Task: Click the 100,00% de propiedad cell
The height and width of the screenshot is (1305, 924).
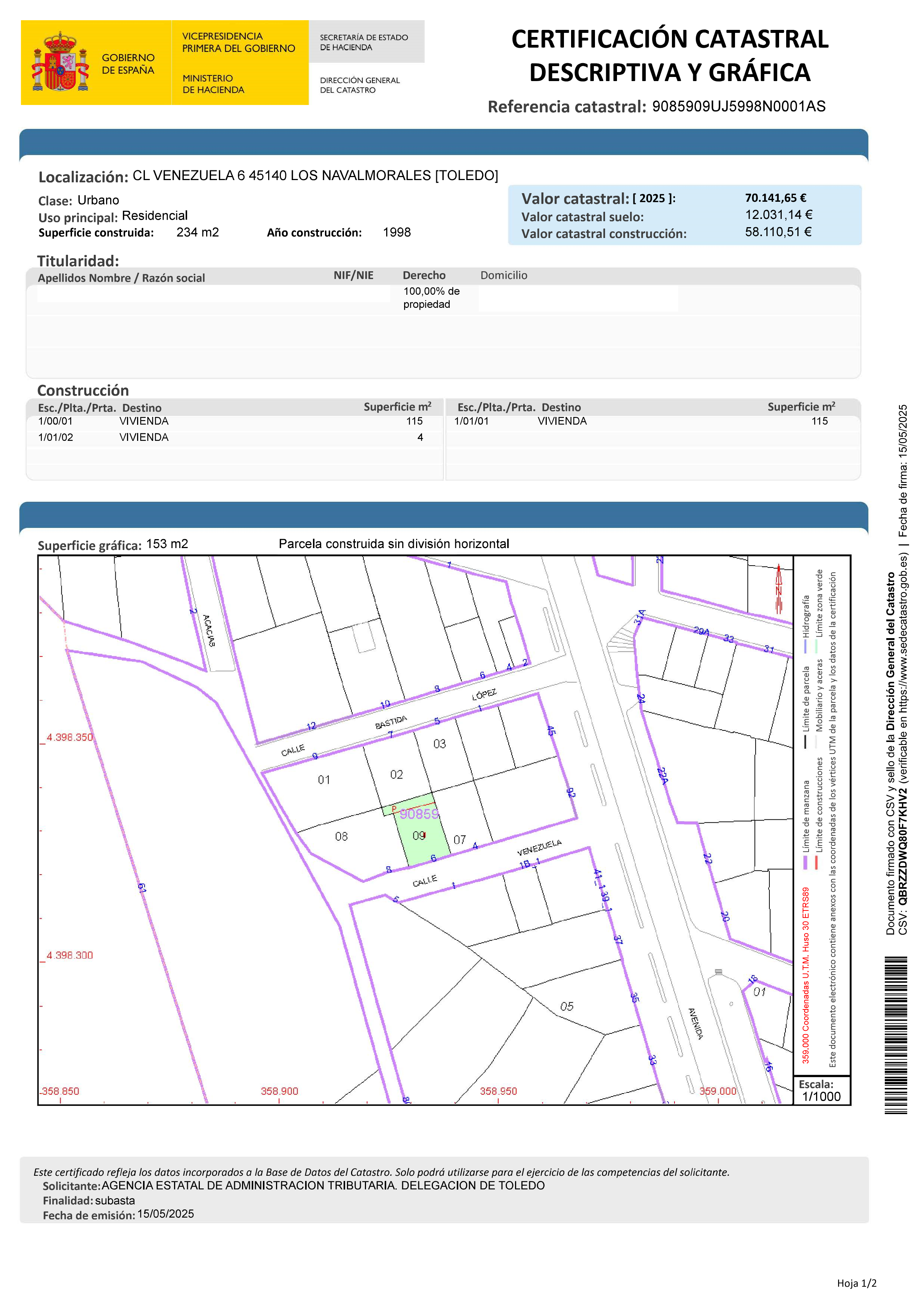Action: pos(431,298)
